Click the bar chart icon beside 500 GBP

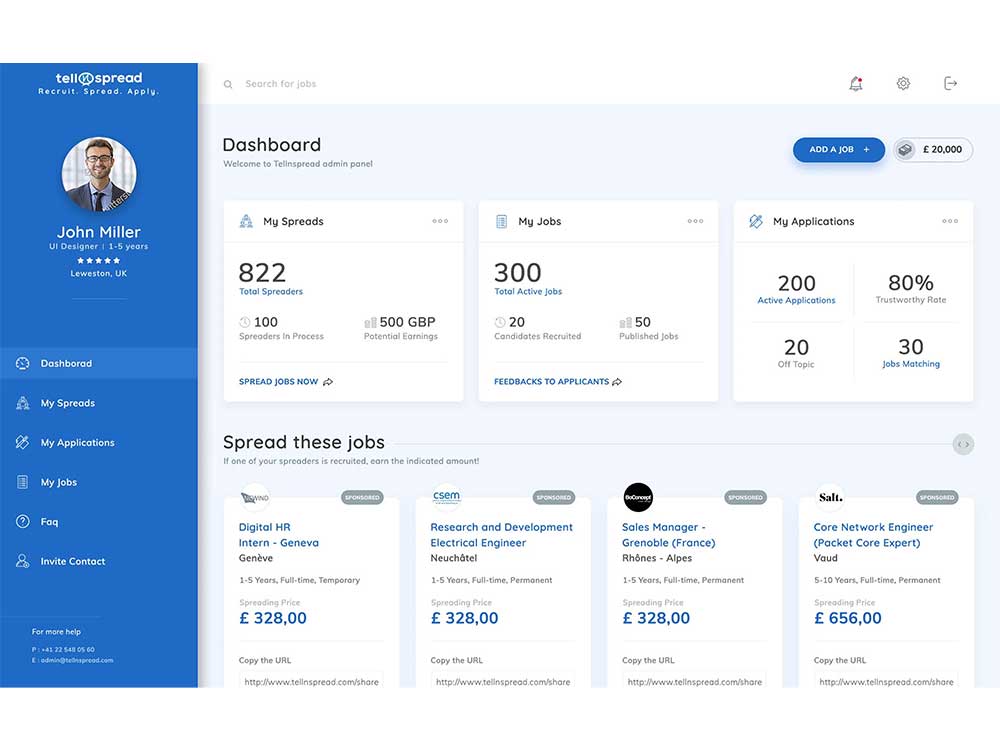pos(370,323)
